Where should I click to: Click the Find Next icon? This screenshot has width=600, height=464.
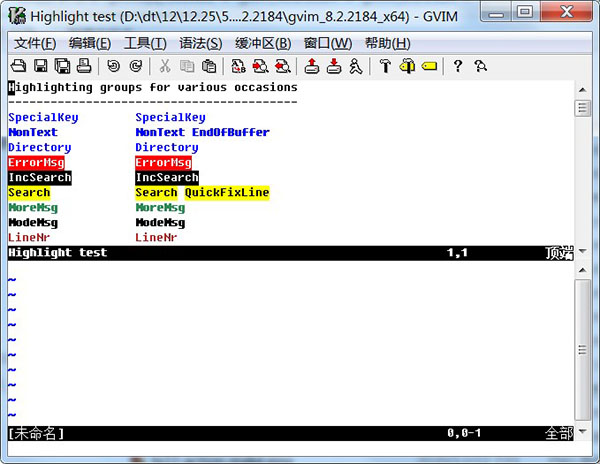[261, 66]
